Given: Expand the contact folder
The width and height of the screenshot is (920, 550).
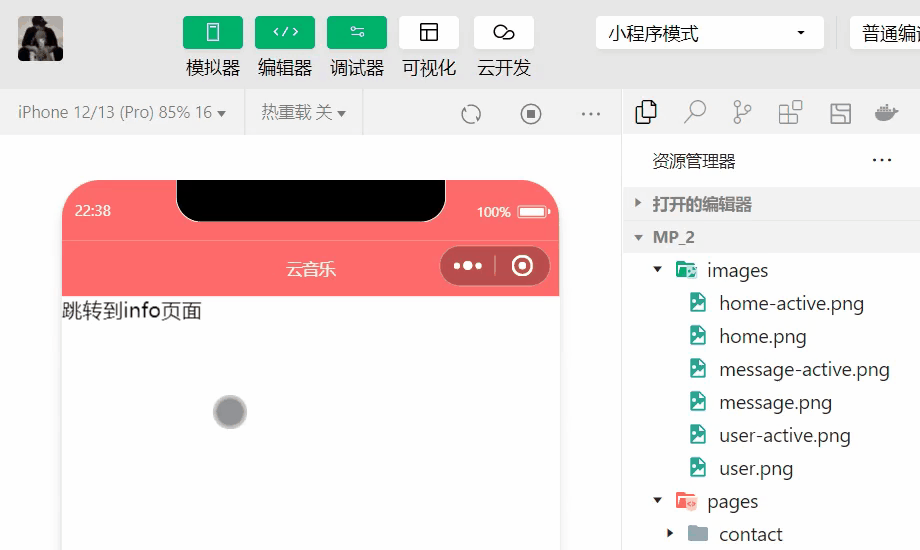Looking at the screenshot, I should click(670, 534).
